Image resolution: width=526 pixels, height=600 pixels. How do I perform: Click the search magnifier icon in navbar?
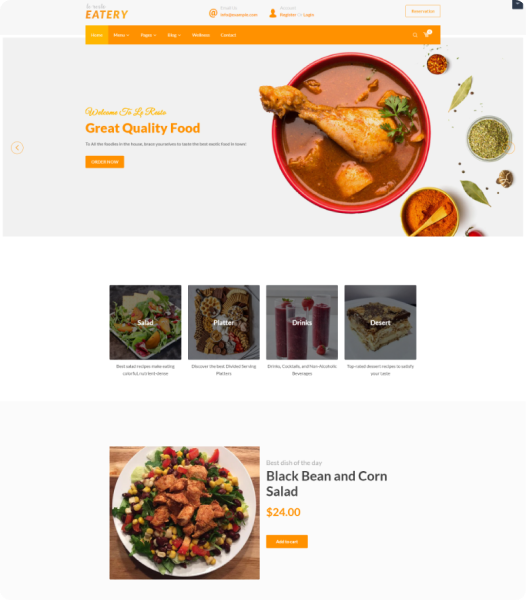(415, 35)
